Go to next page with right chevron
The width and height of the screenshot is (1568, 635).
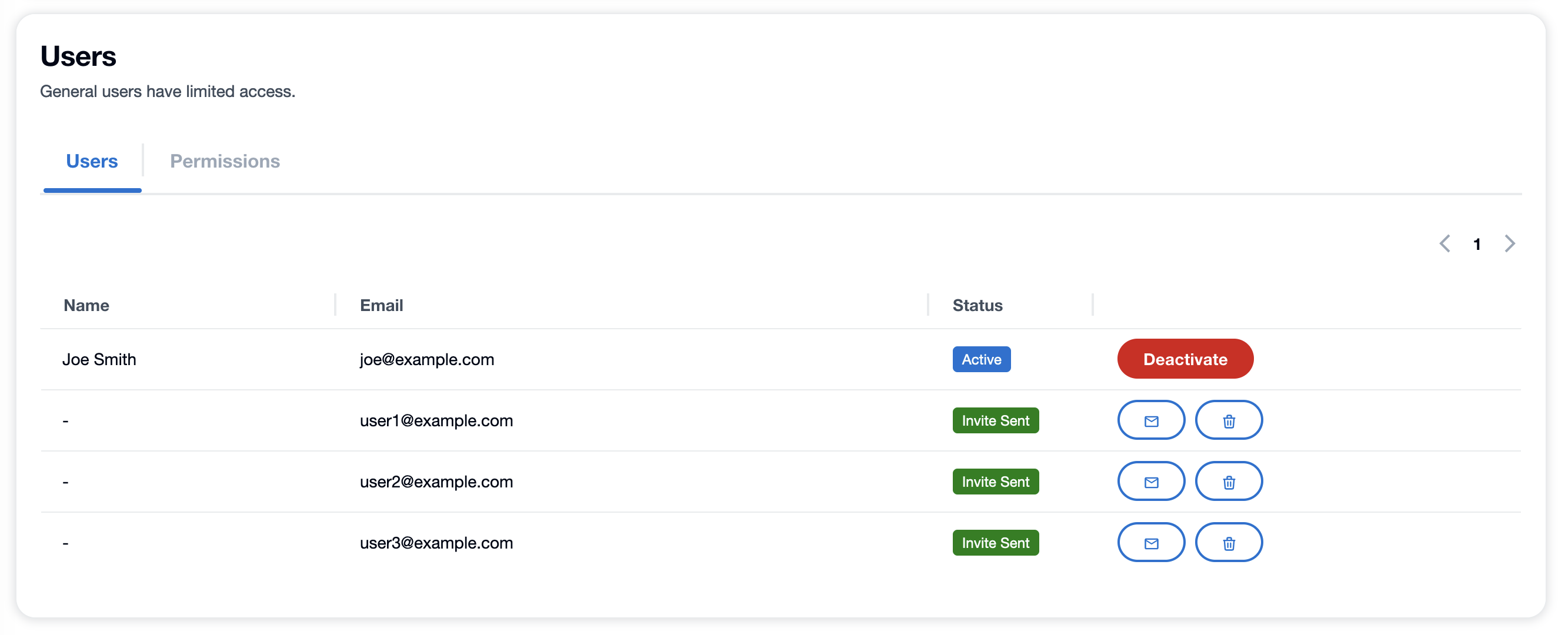pos(1510,244)
